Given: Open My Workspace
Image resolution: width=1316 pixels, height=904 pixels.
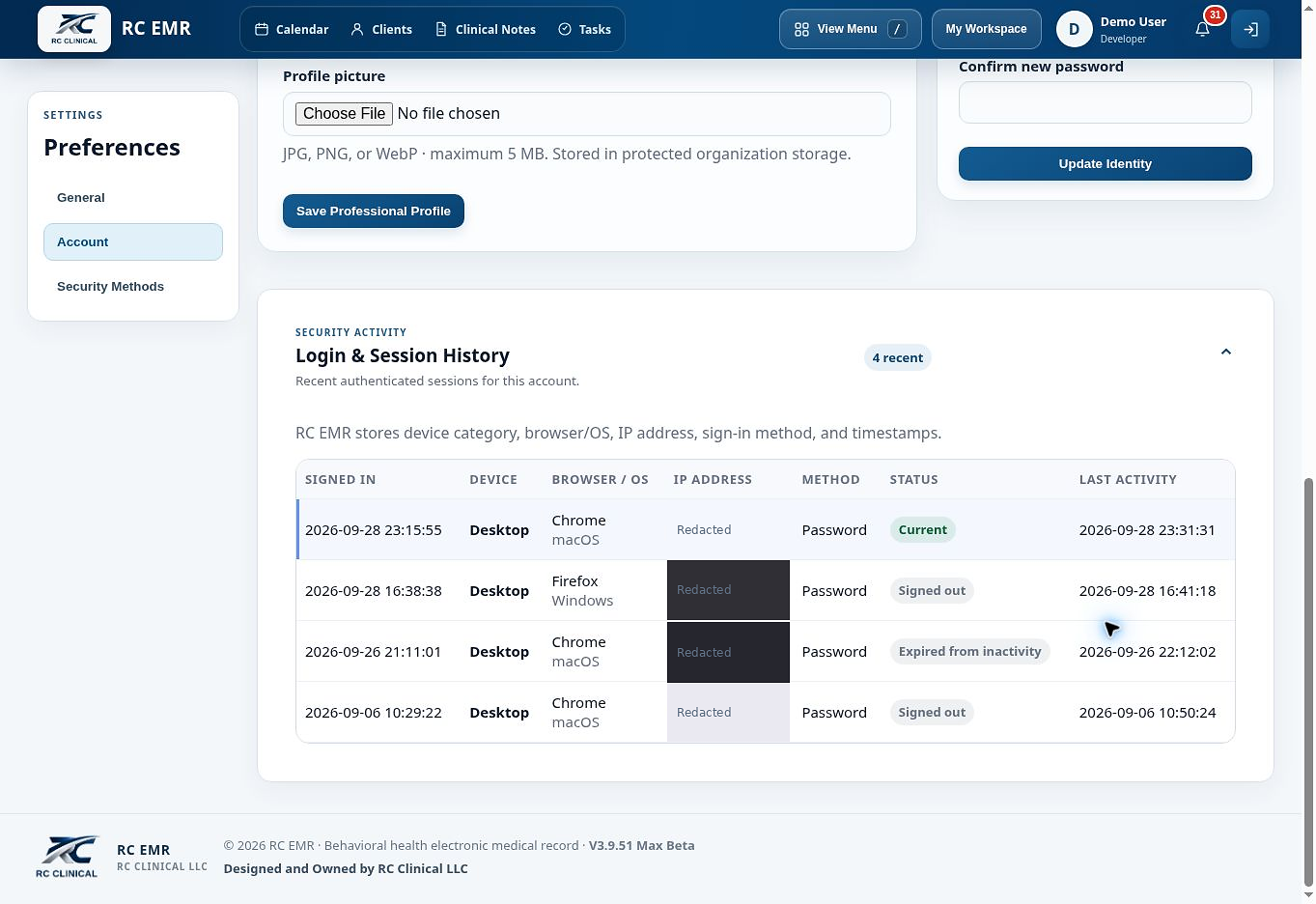Looking at the screenshot, I should [986, 29].
